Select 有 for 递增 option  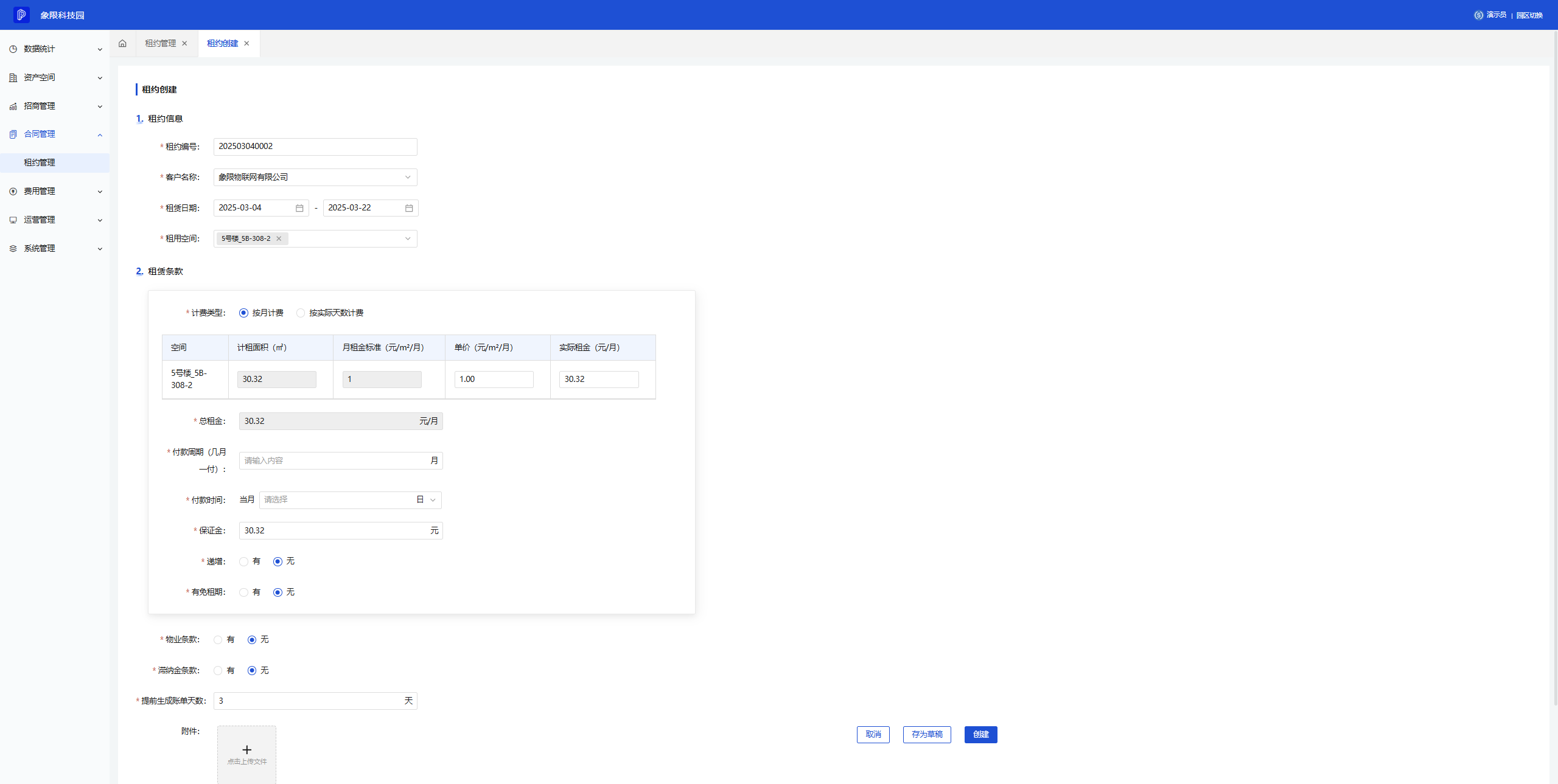coord(244,561)
